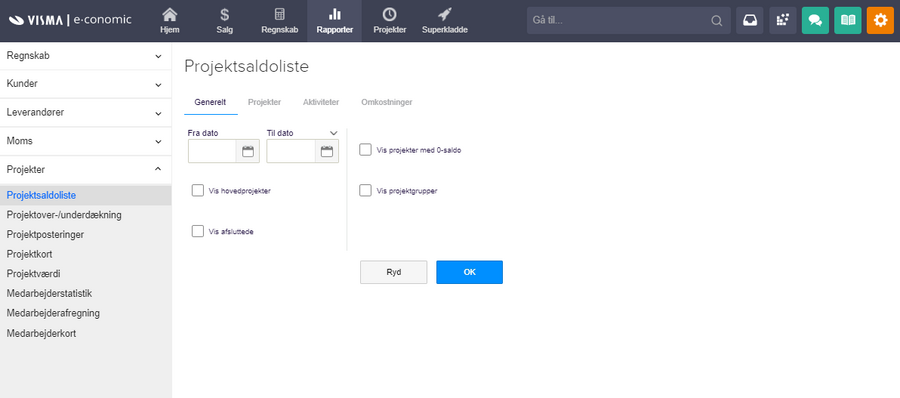Open the Til dato dropdown arrow
Screen dimensions: 900x398
point(333,133)
